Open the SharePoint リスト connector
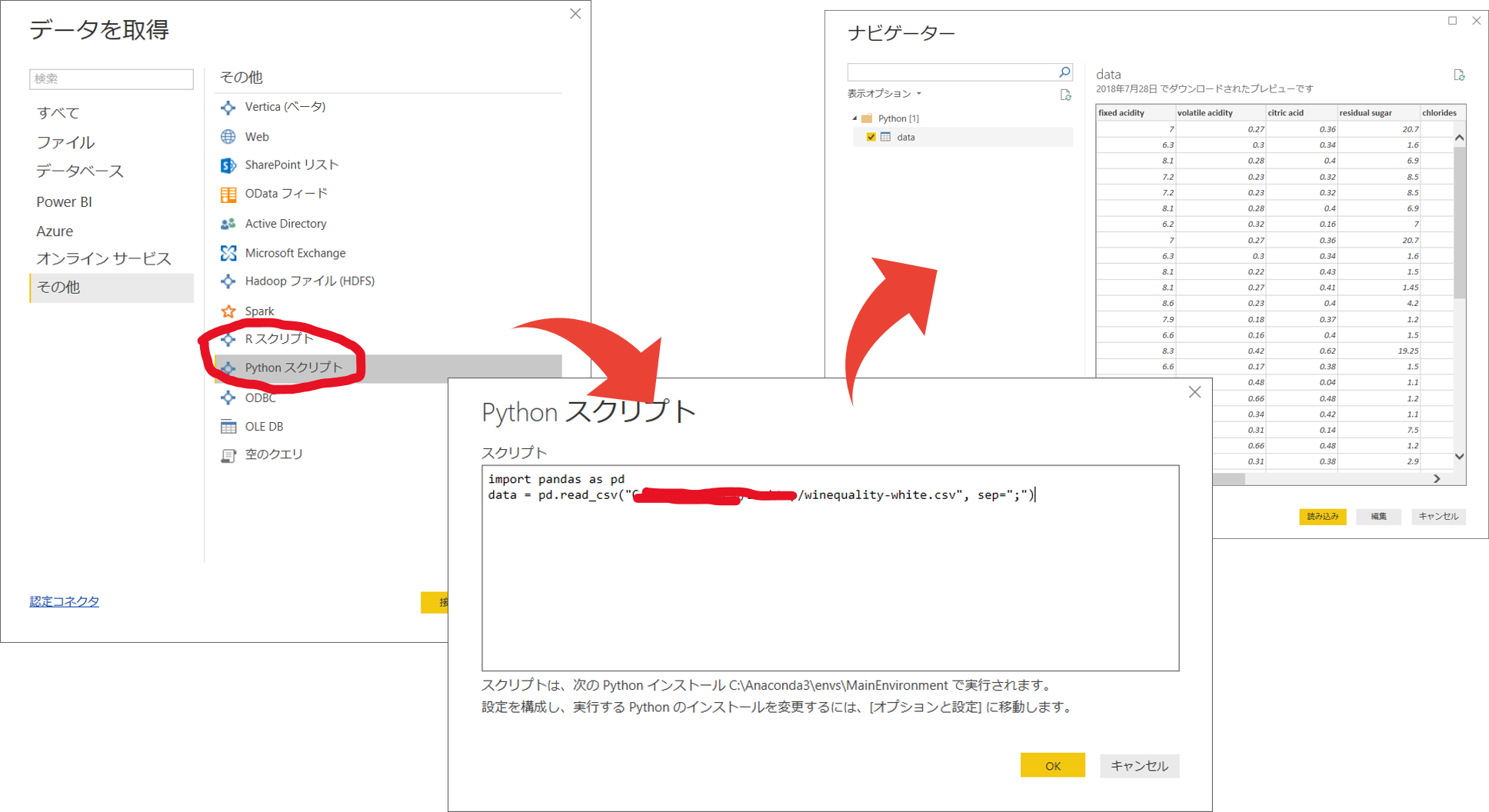1489x812 pixels. click(x=290, y=165)
